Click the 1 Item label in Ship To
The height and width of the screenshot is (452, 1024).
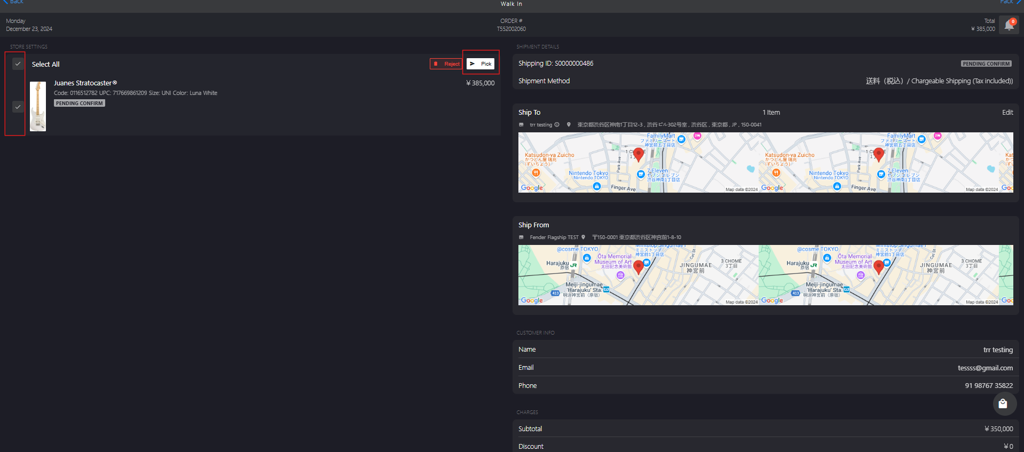pos(773,112)
